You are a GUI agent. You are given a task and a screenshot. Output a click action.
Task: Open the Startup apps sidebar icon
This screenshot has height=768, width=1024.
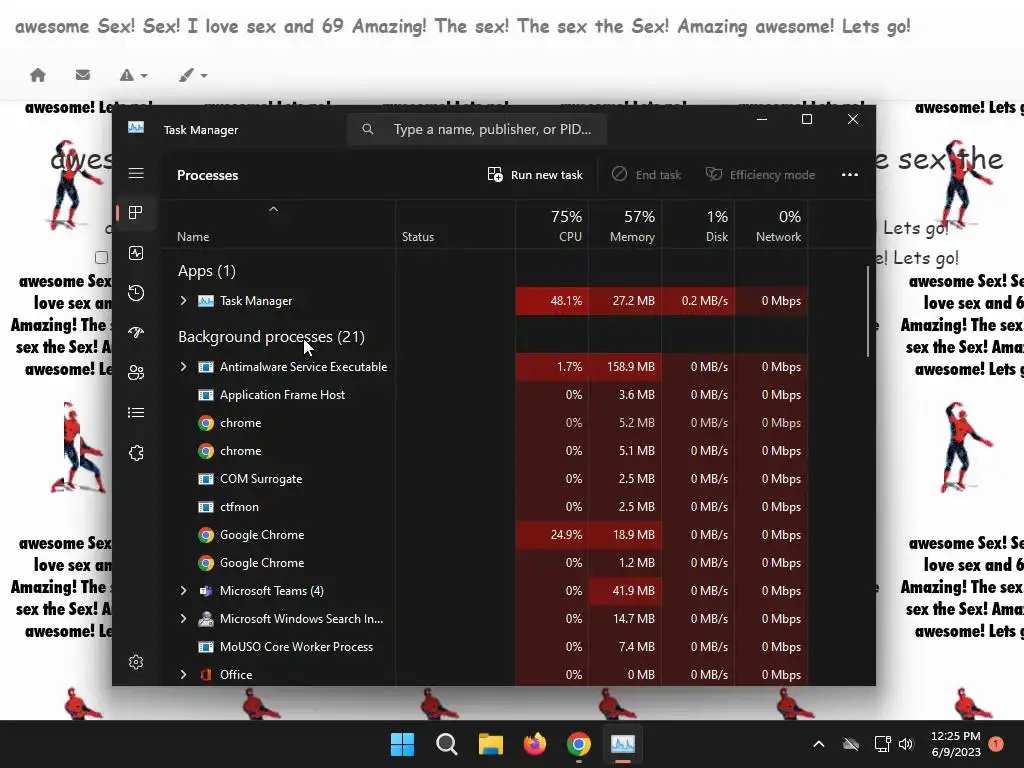pyautogui.click(x=136, y=332)
